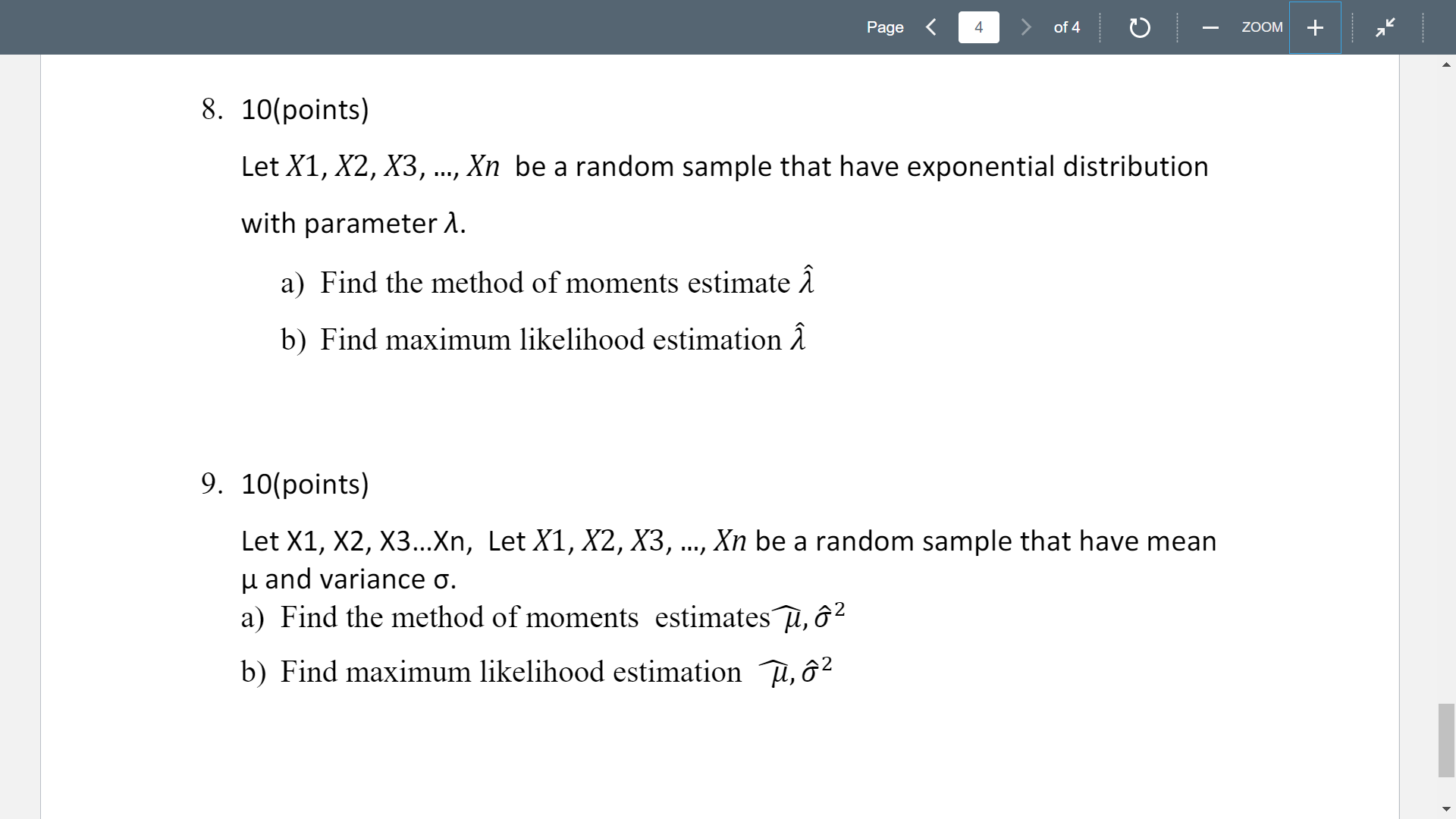Click the 'of 4' page count label
This screenshot has height=819, width=1456.
tap(1067, 27)
